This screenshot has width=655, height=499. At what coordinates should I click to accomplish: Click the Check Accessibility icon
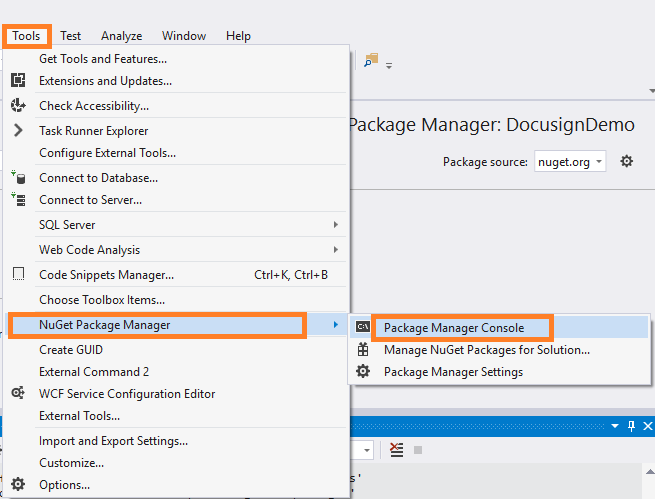[x=18, y=105]
